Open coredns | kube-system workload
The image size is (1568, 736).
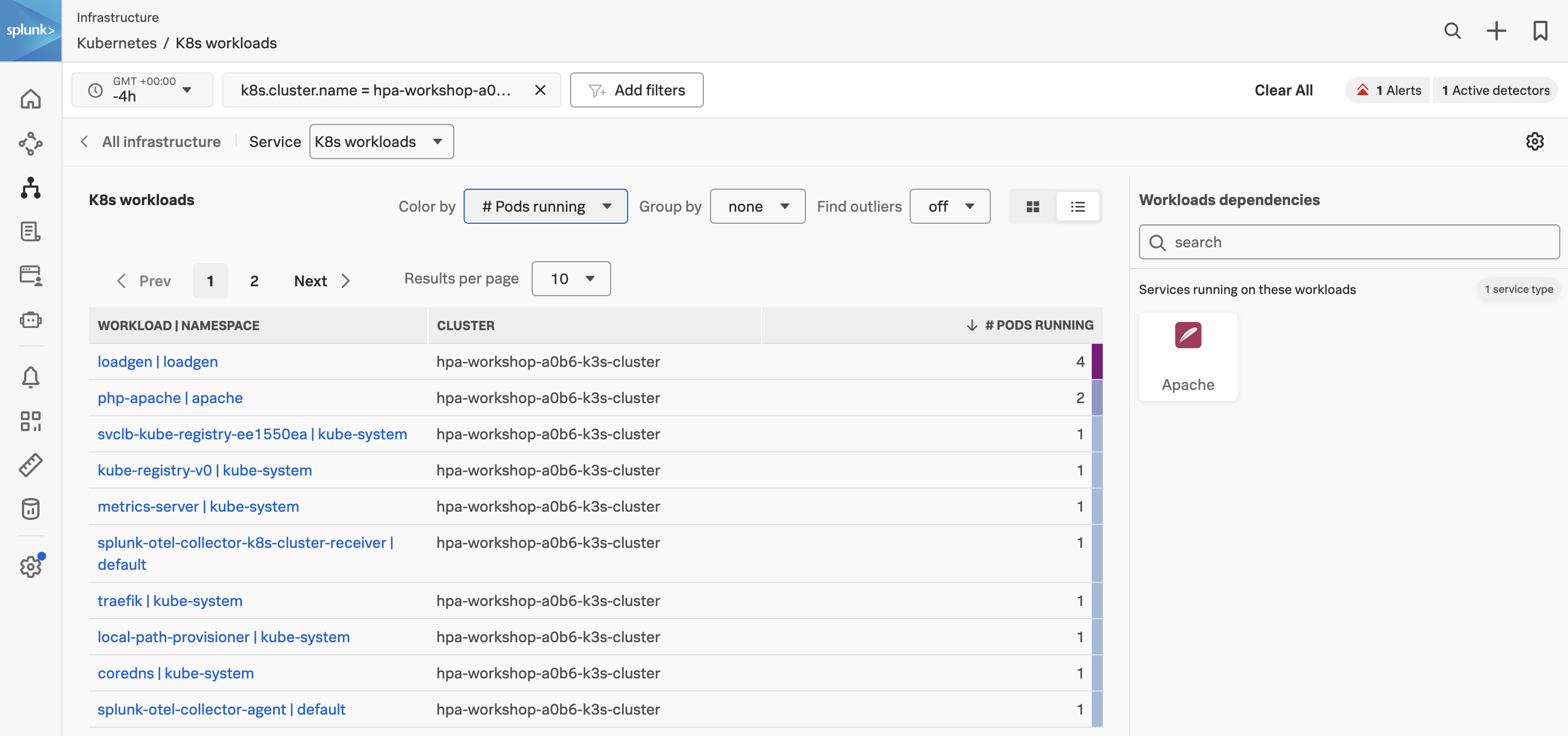point(176,673)
